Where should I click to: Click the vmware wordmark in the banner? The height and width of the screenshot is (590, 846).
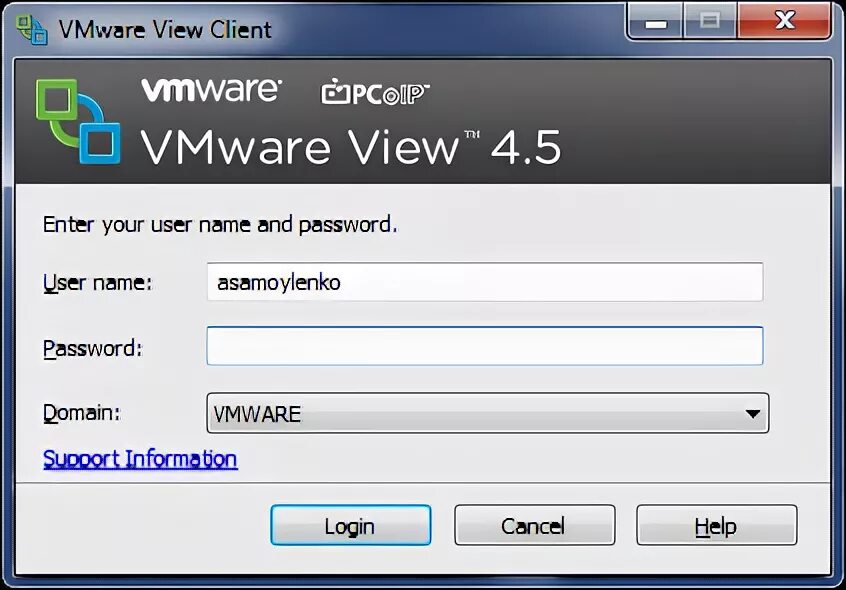[211, 90]
